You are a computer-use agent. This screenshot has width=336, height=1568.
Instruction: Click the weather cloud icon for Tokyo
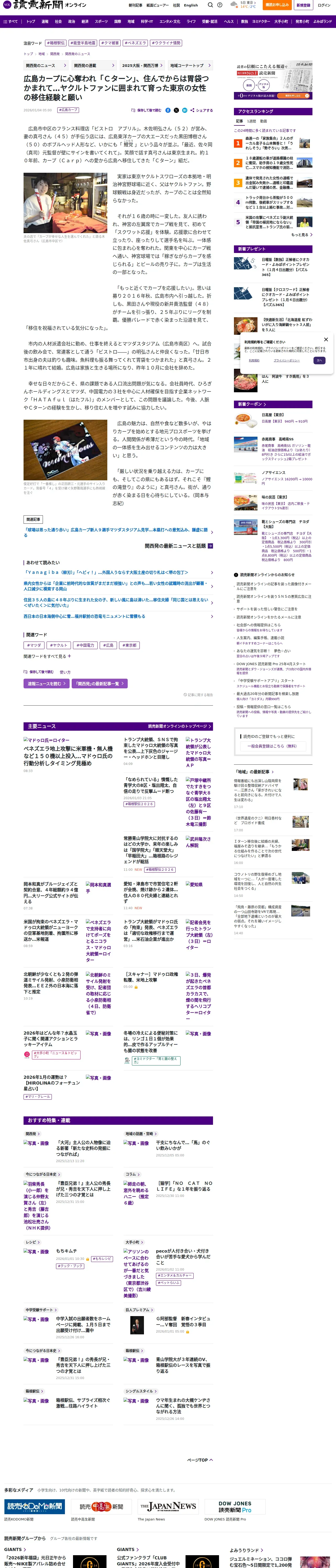(235, 5)
